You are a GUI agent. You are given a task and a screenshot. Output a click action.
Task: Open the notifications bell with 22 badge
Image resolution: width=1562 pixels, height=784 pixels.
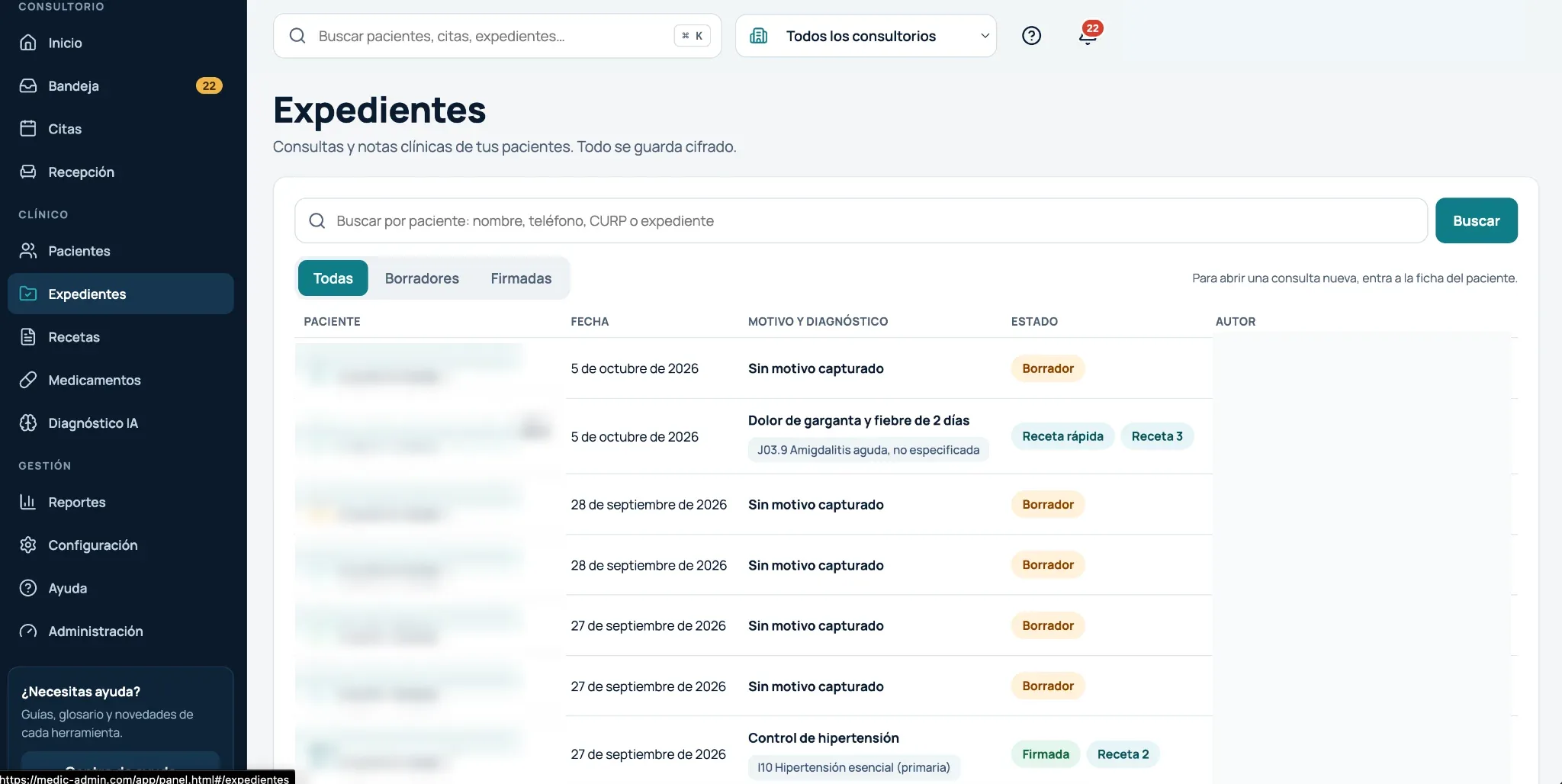[x=1088, y=36]
